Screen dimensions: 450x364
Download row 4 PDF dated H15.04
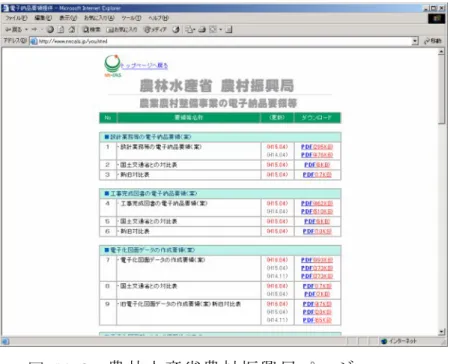click(317, 204)
